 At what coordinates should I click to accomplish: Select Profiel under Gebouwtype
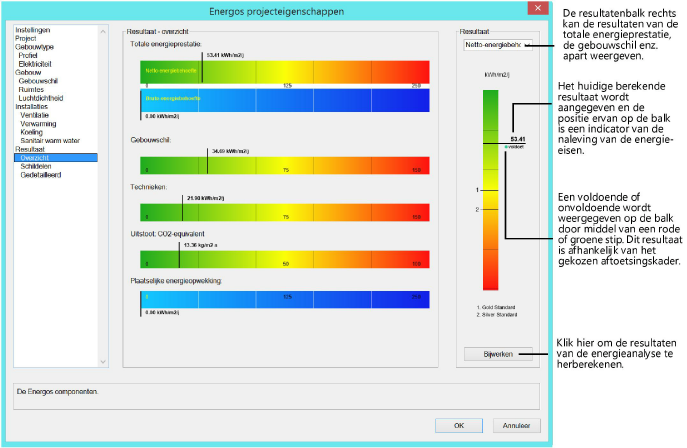point(32,55)
